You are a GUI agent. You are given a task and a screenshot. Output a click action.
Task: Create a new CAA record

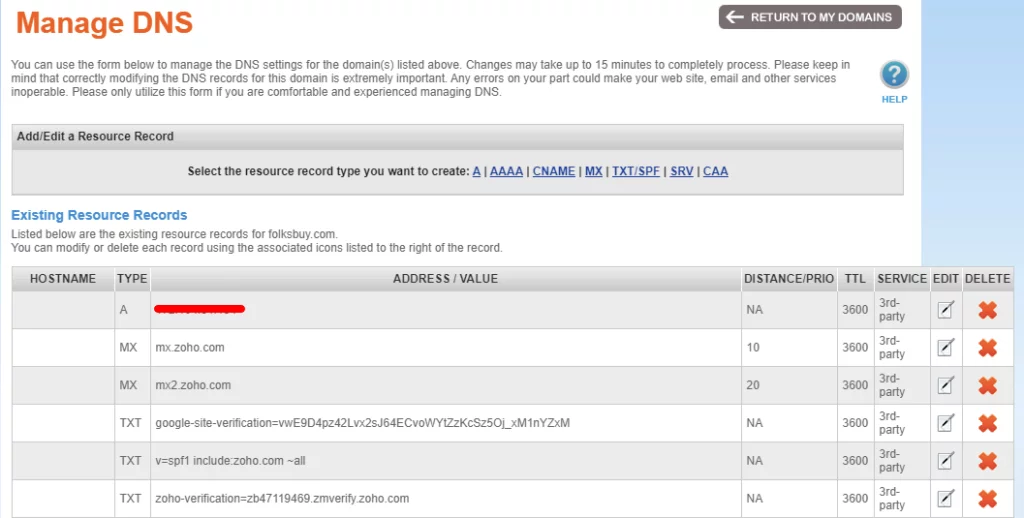coord(716,172)
